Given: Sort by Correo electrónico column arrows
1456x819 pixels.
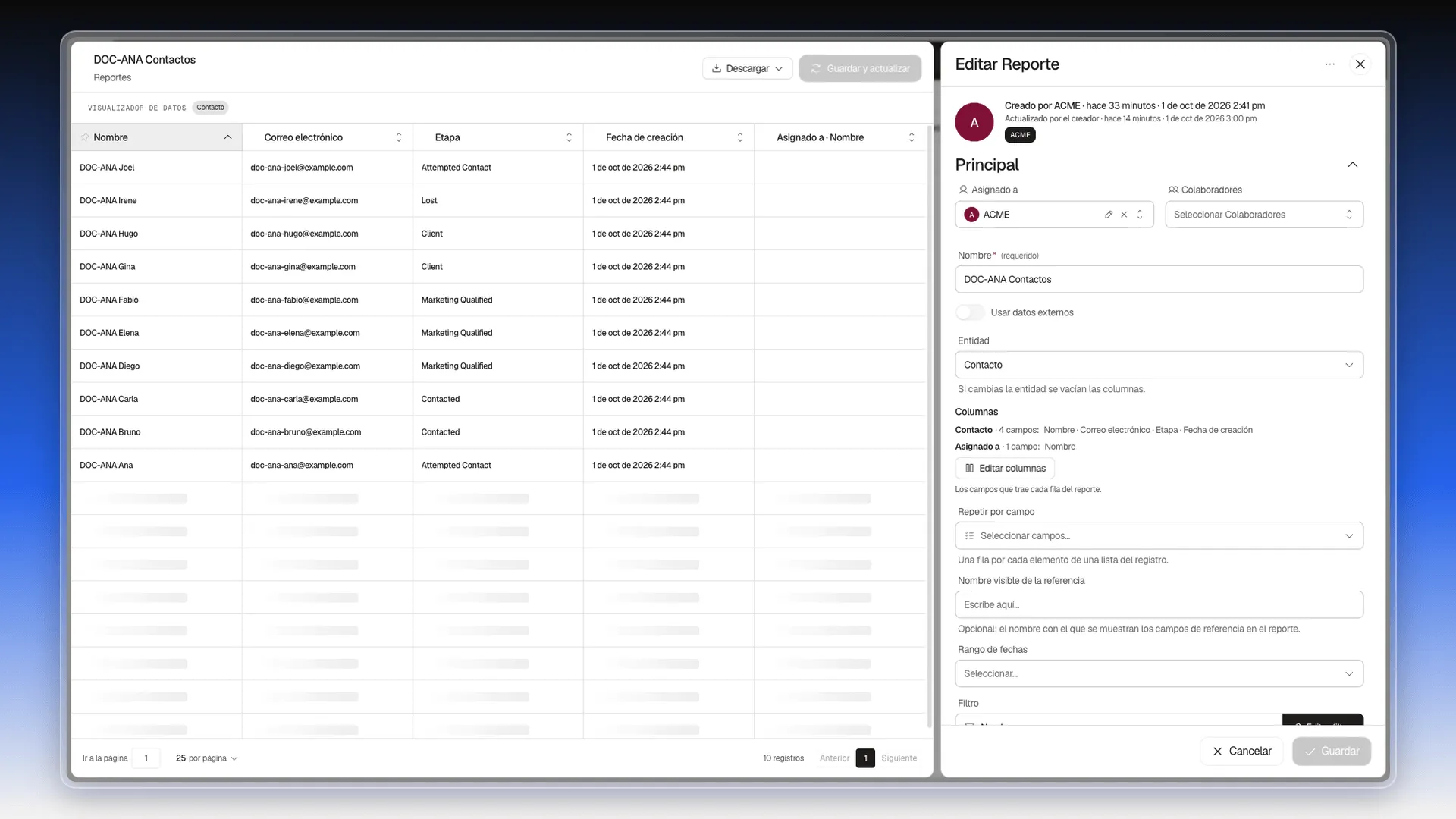Looking at the screenshot, I should click(399, 137).
